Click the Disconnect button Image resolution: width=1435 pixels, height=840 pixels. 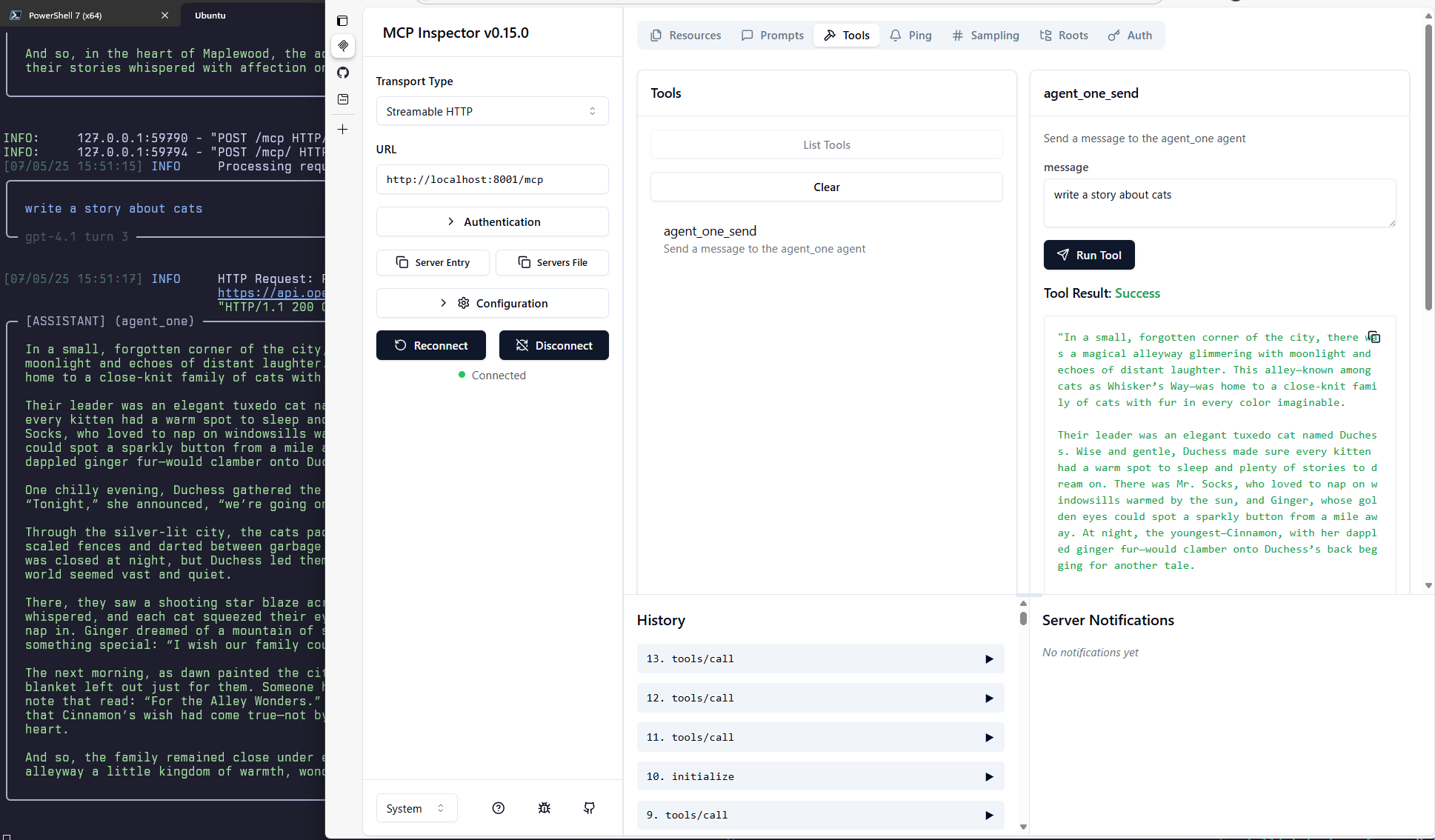click(x=553, y=345)
